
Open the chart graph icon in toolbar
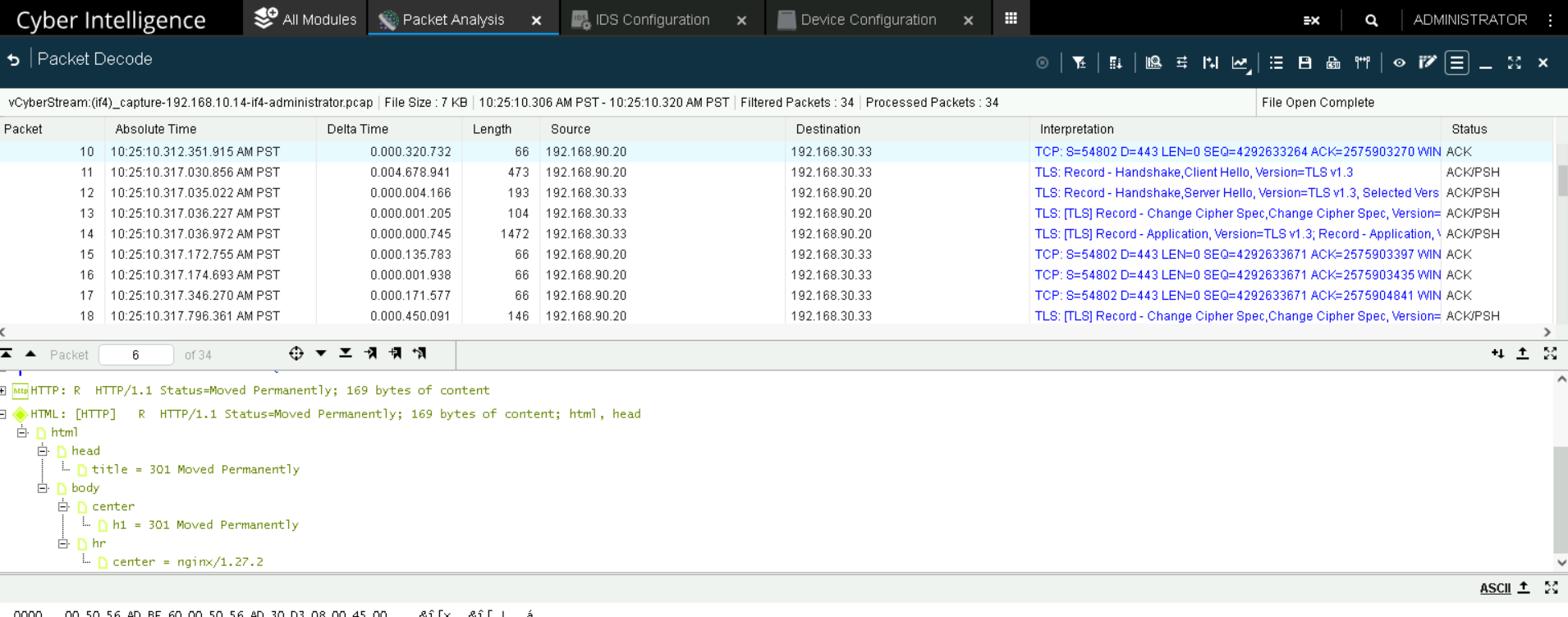pos(1240,62)
